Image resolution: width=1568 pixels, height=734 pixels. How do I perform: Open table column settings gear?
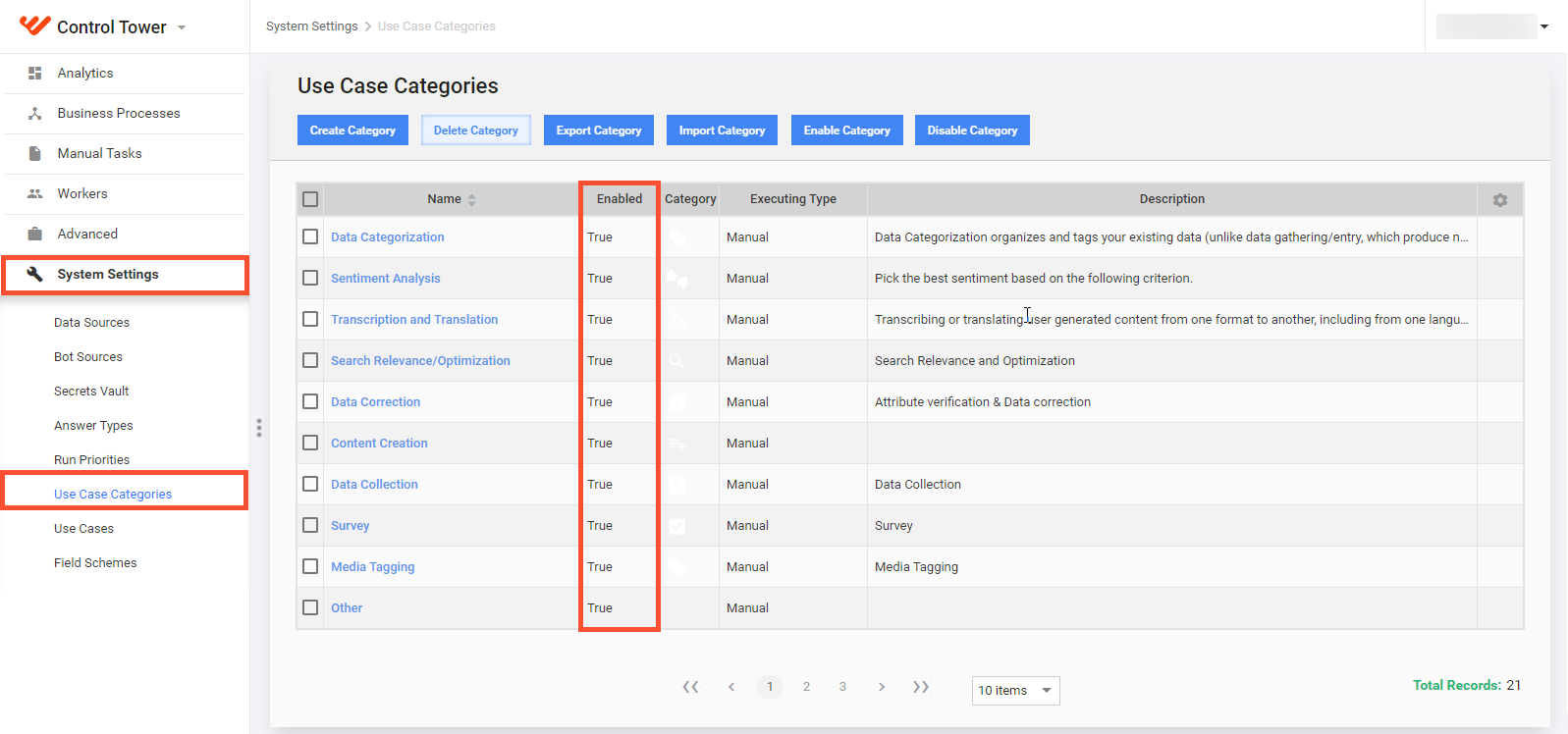[1500, 199]
